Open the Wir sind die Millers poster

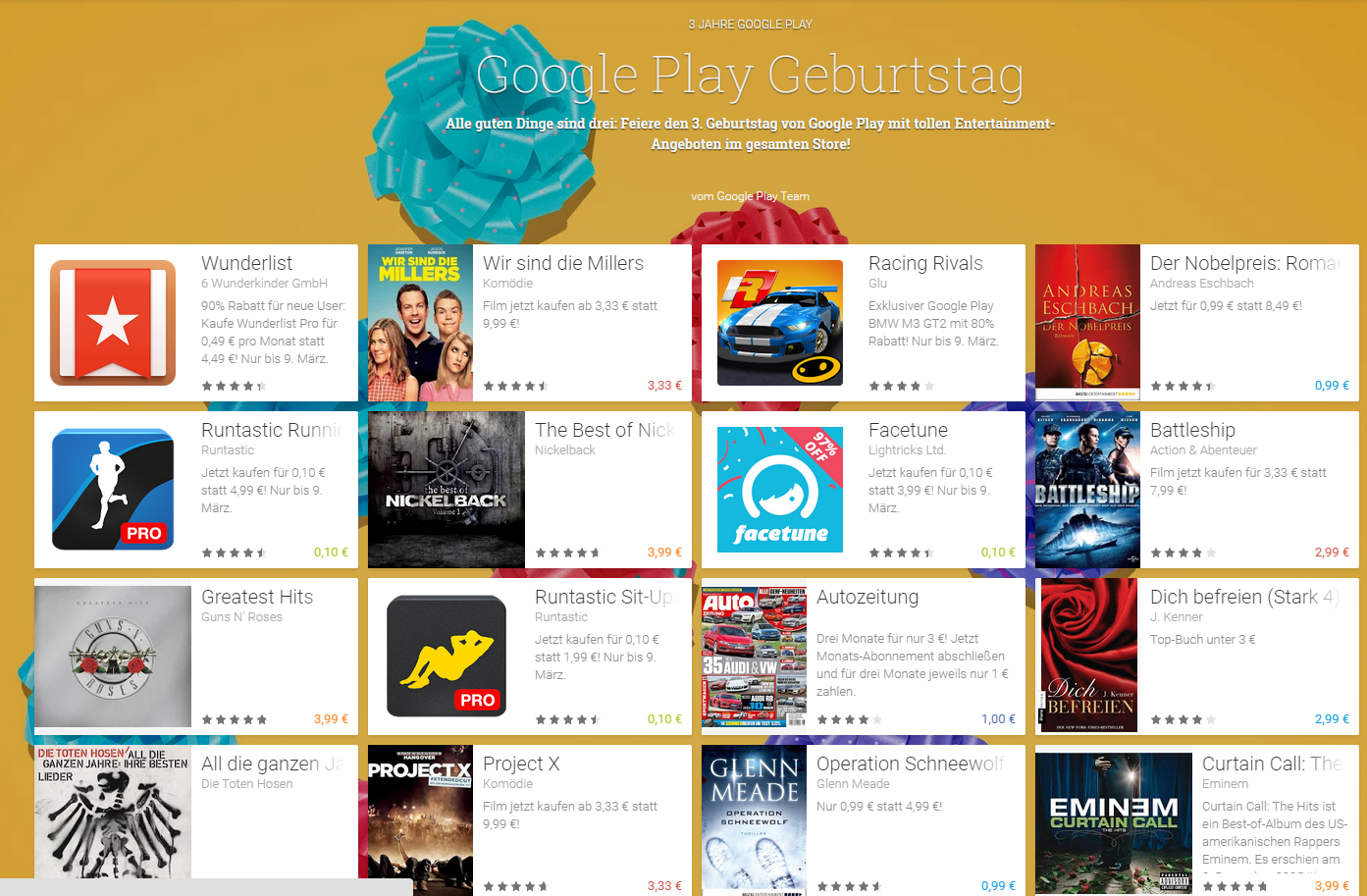(420, 323)
